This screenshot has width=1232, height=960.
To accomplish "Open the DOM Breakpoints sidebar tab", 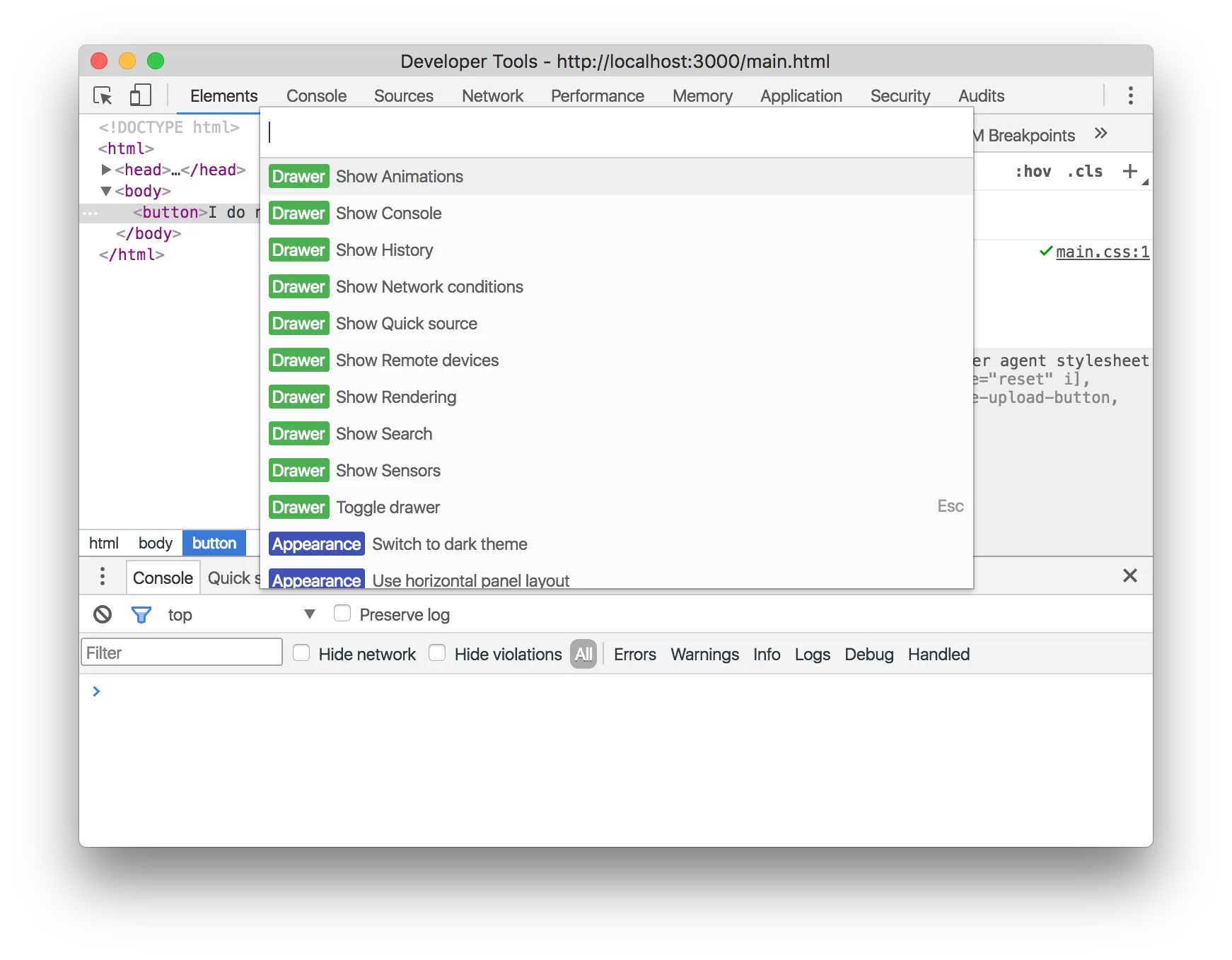I will coord(1024,135).
